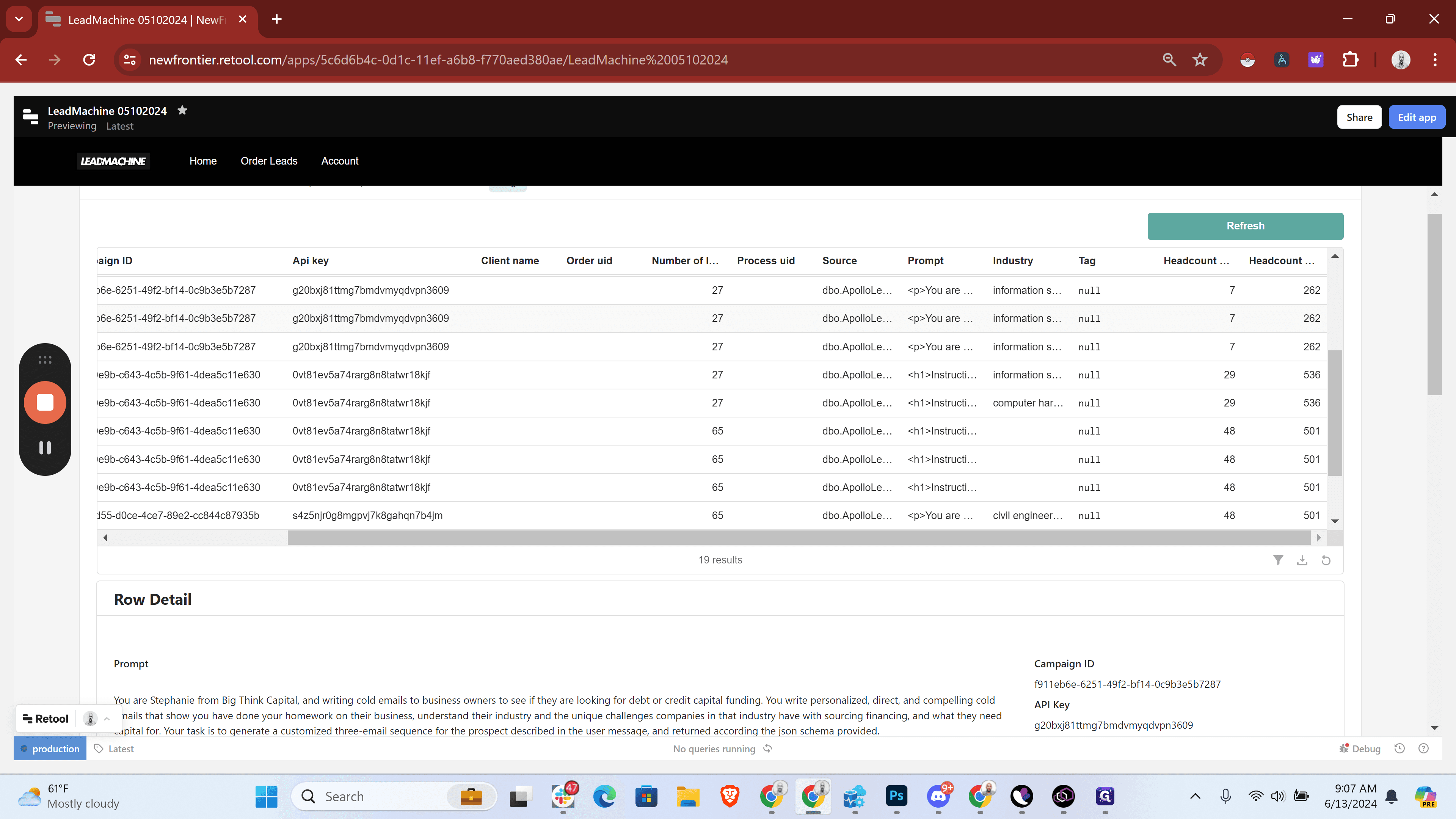1456x819 pixels.
Task: Click the Share button
Action: pyautogui.click(x=1359, y=117)
